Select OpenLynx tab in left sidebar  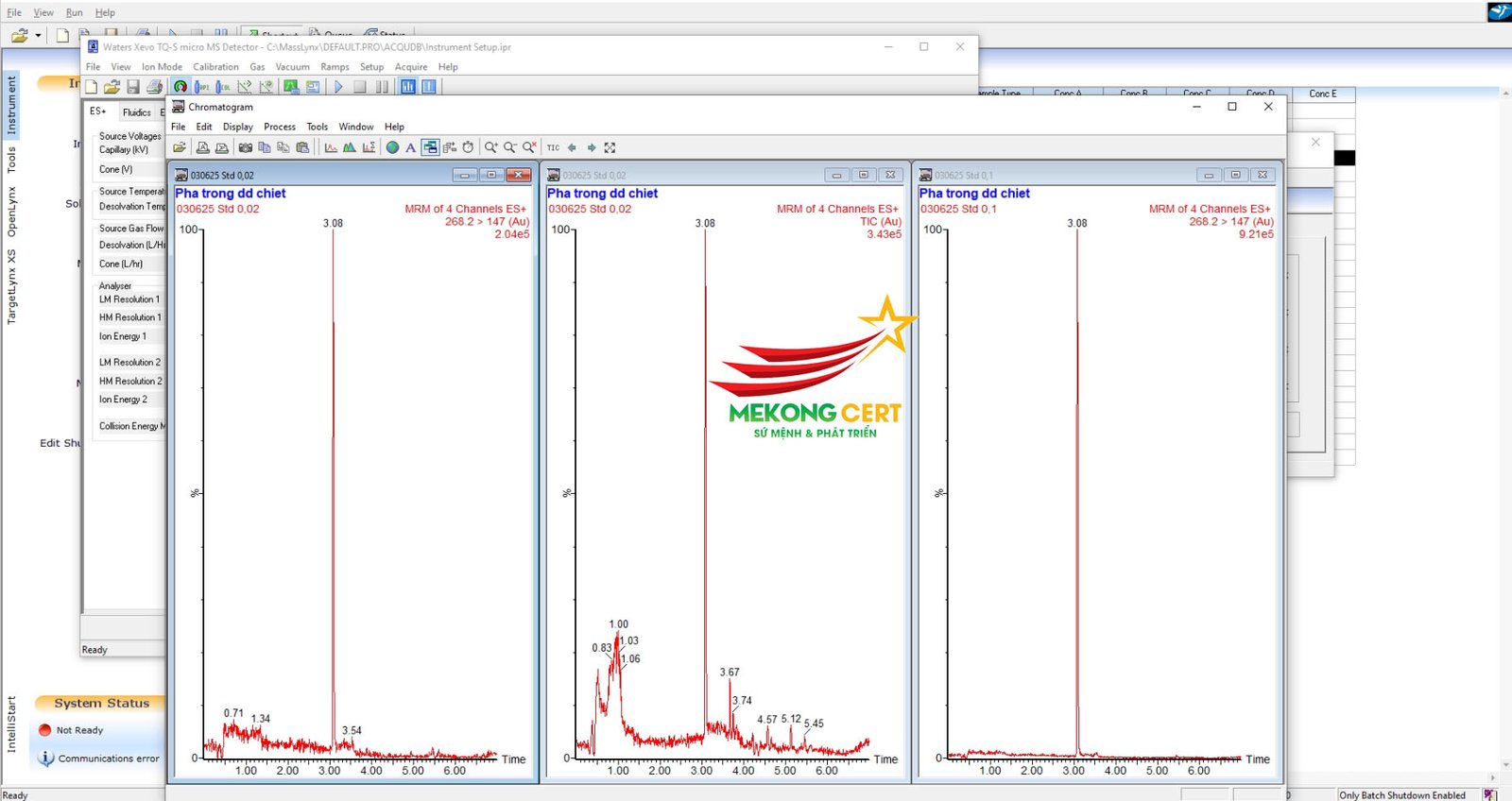coord(11,212)
